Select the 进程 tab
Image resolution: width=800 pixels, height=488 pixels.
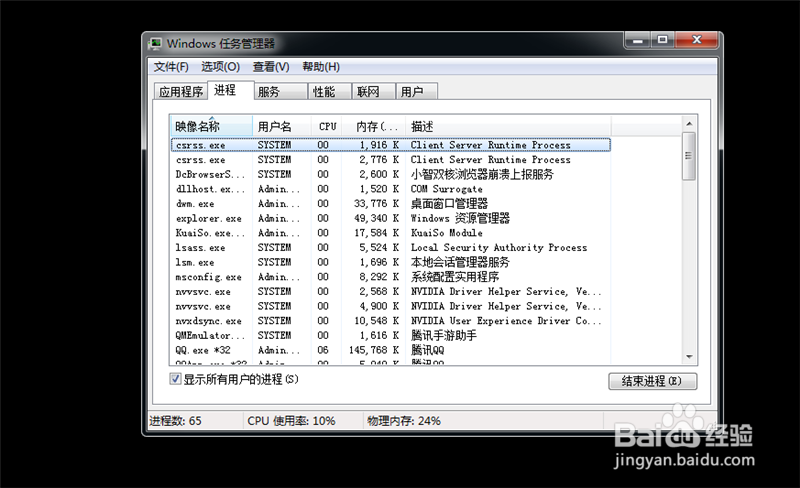(230, 90)
